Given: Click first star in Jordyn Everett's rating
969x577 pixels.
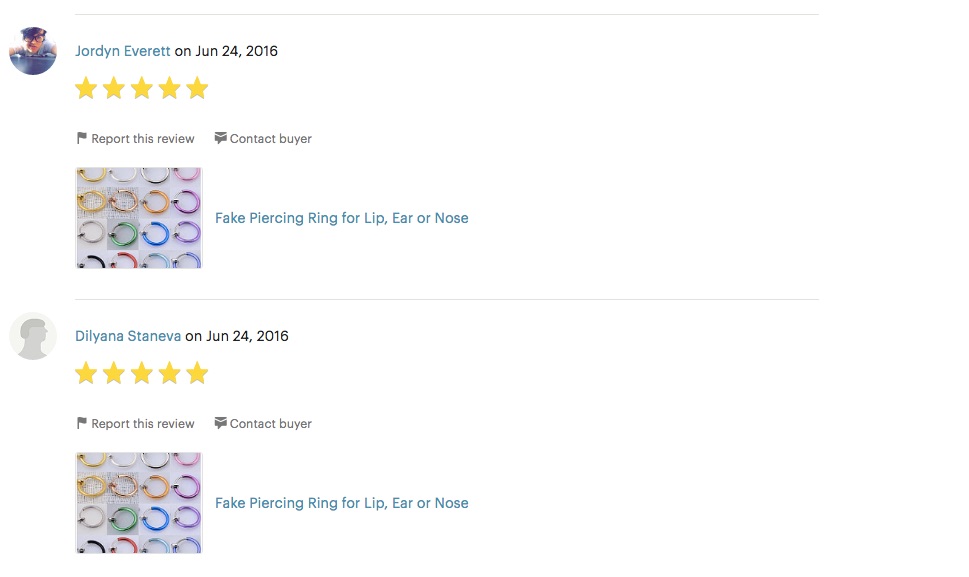Looking at the screenshot, I should pyautogui.click(x=86, y=89).
